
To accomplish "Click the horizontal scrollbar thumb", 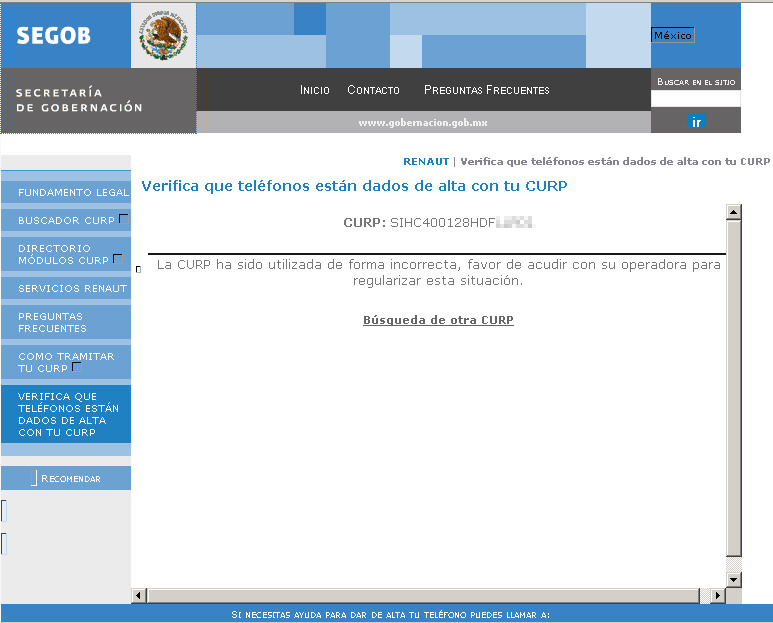I will coord(423,595).
